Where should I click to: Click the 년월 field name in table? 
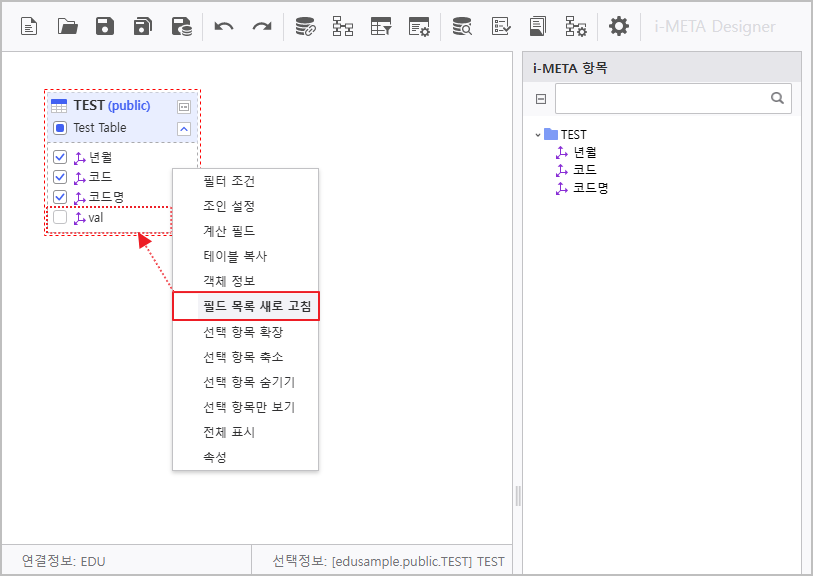click(x=101, y=157)
